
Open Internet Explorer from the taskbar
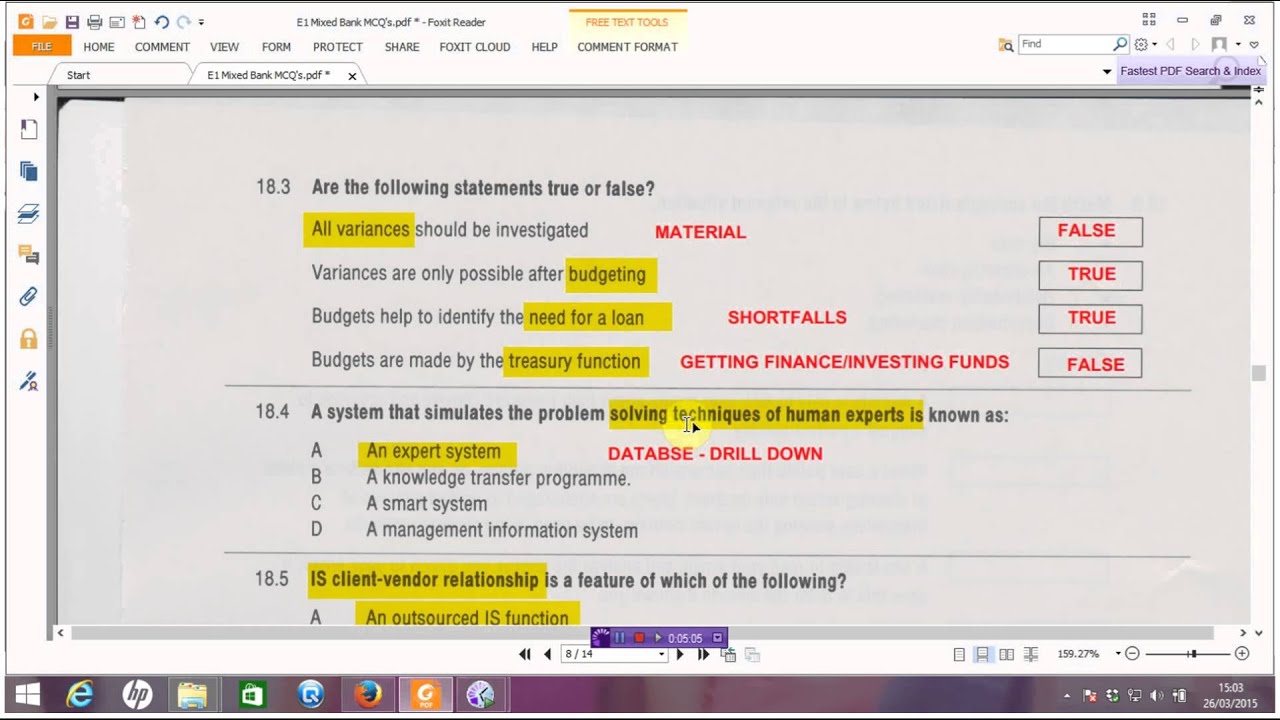click(x=80, y=694)
